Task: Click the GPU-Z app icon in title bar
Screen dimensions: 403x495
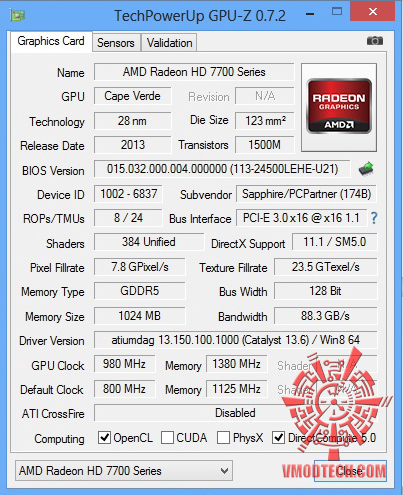Action: click(17, 15)
